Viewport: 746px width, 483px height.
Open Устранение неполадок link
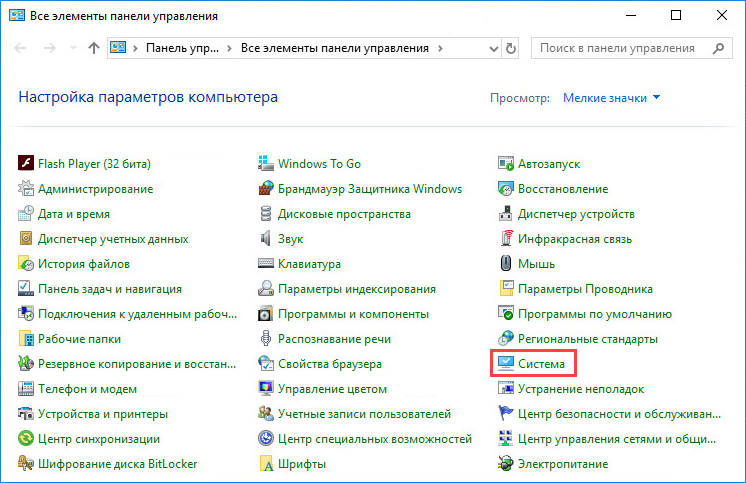pyautogui.click(x=581, y=389)
